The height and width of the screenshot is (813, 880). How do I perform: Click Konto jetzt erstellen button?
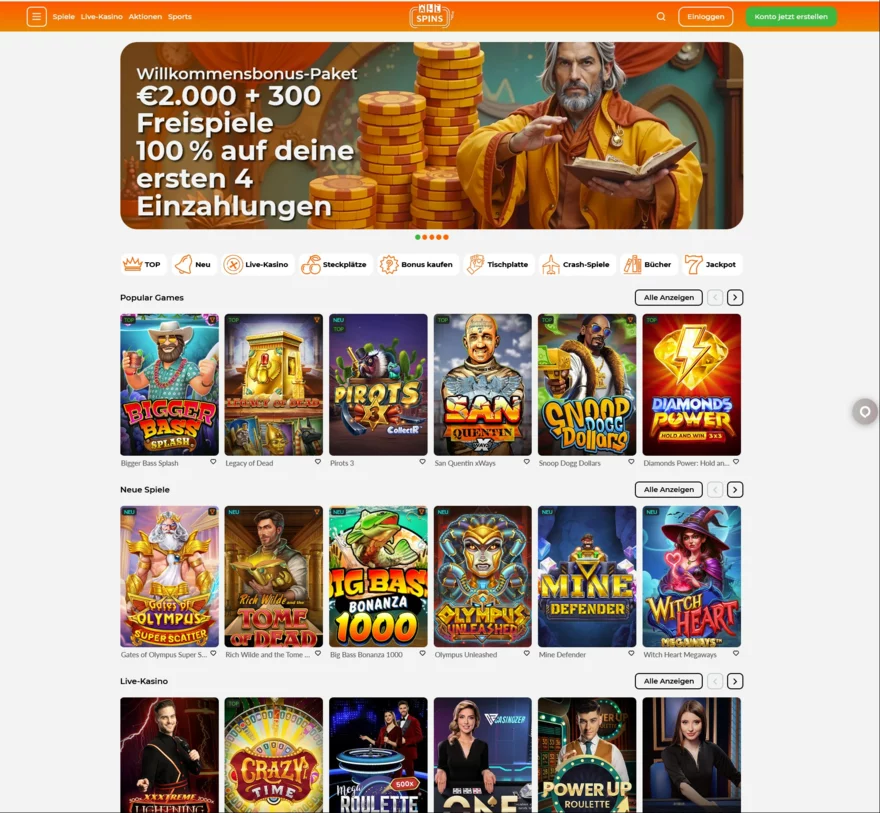tap(791, 17)
